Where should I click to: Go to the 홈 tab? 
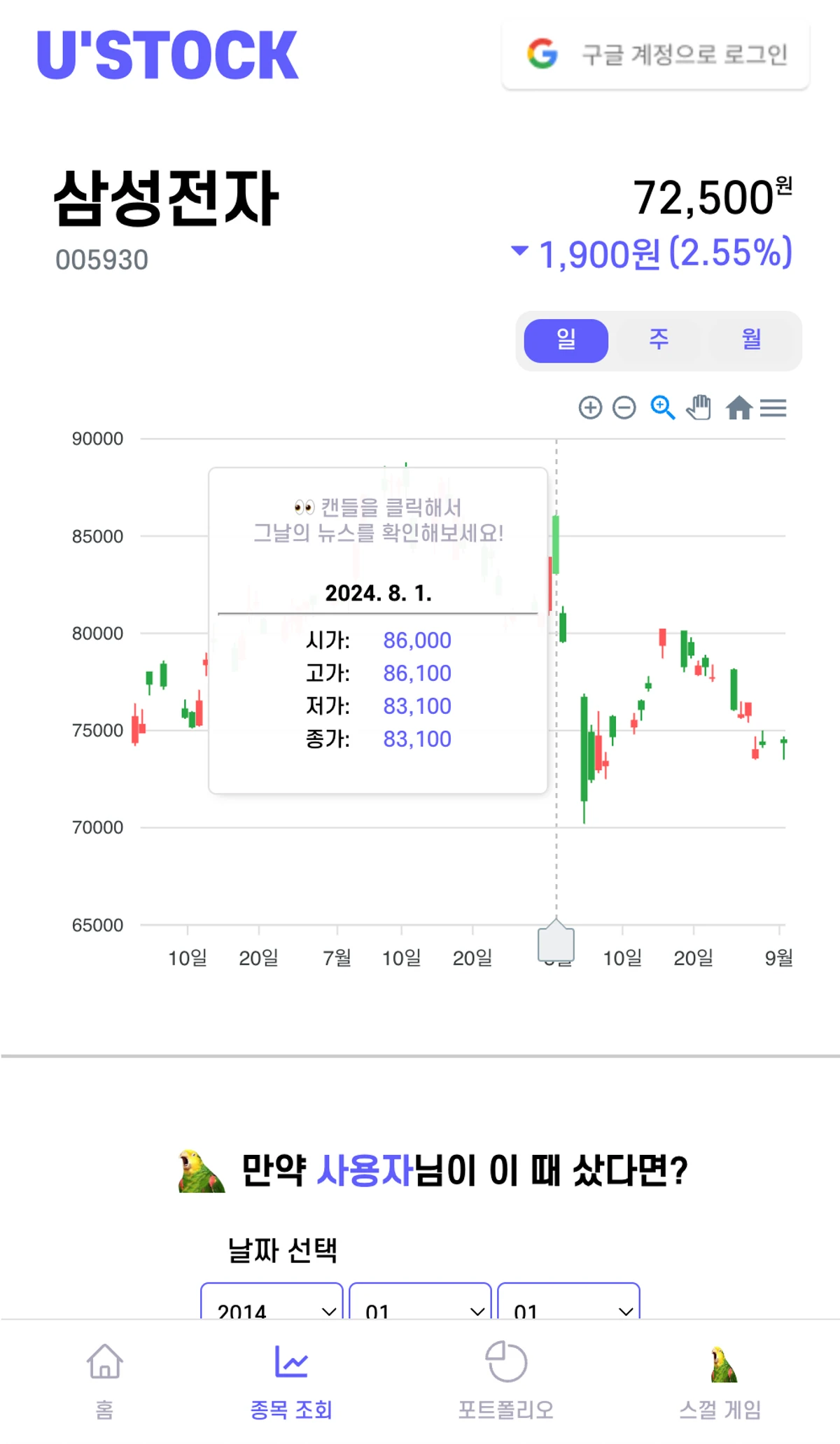[104, 1381]
